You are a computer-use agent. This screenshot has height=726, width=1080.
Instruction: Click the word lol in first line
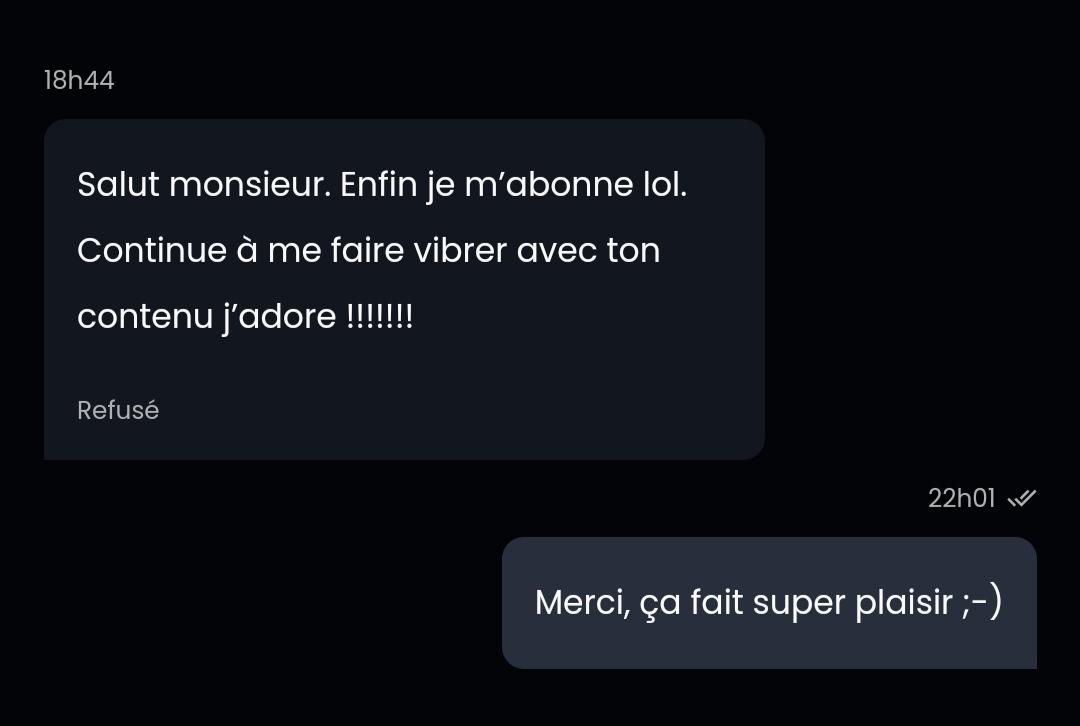(665, 185)
